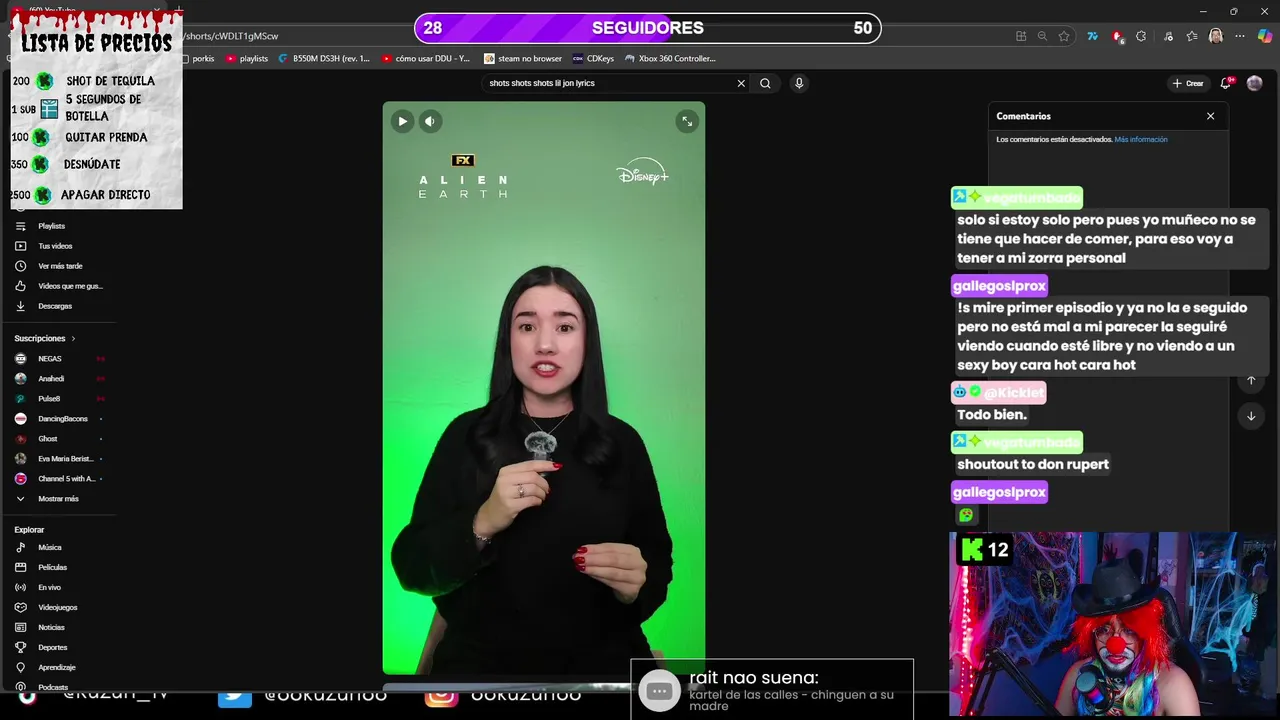Mute the short's volume speaker icon
The image size is (1280, 720).
point(430,121)
